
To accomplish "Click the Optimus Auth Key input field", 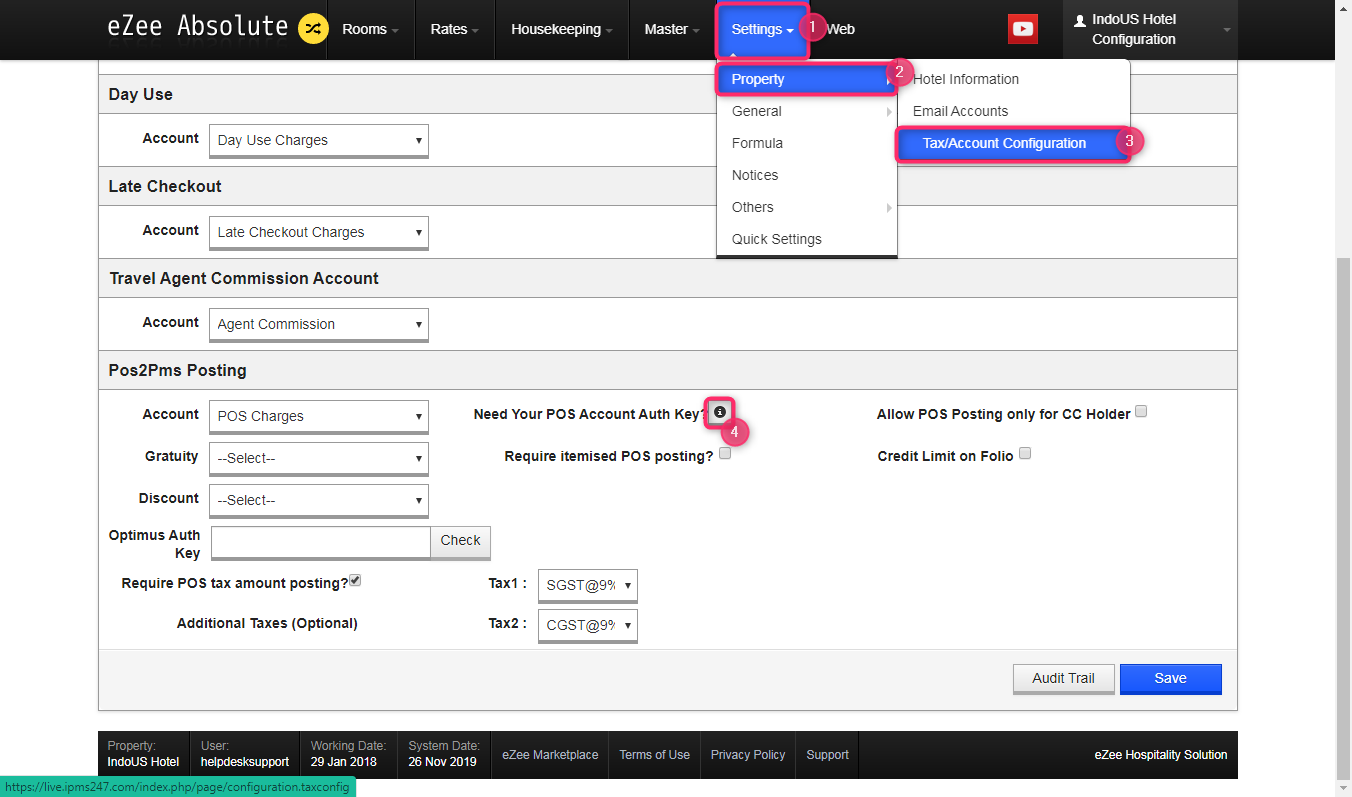I will (x=321, y=542).
